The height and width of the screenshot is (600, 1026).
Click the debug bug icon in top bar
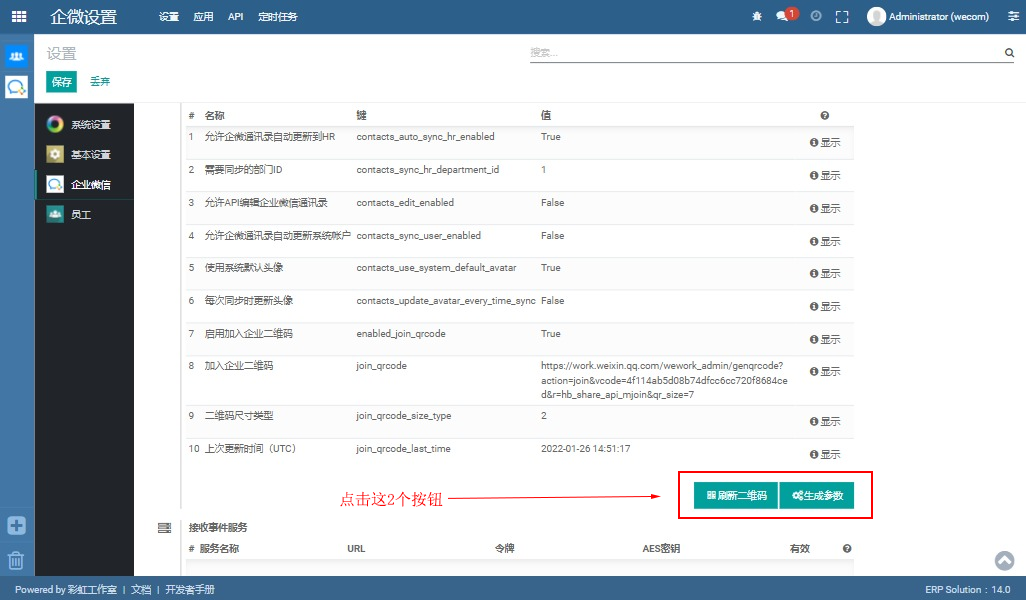tap(757, 16)
